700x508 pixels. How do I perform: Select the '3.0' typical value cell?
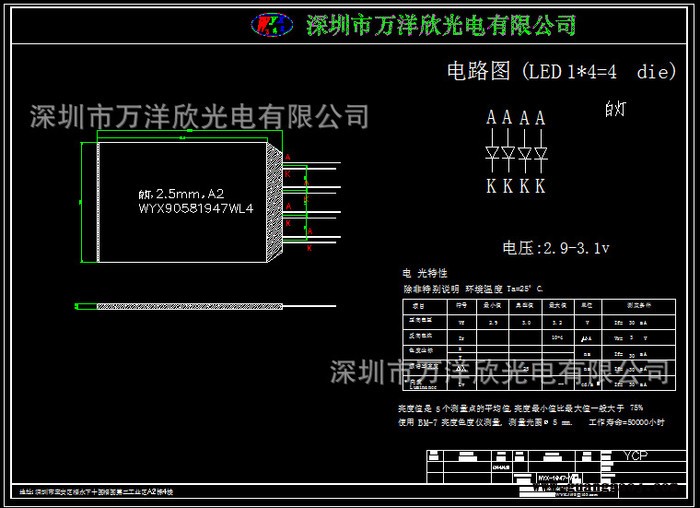click(x=526, y=322)
